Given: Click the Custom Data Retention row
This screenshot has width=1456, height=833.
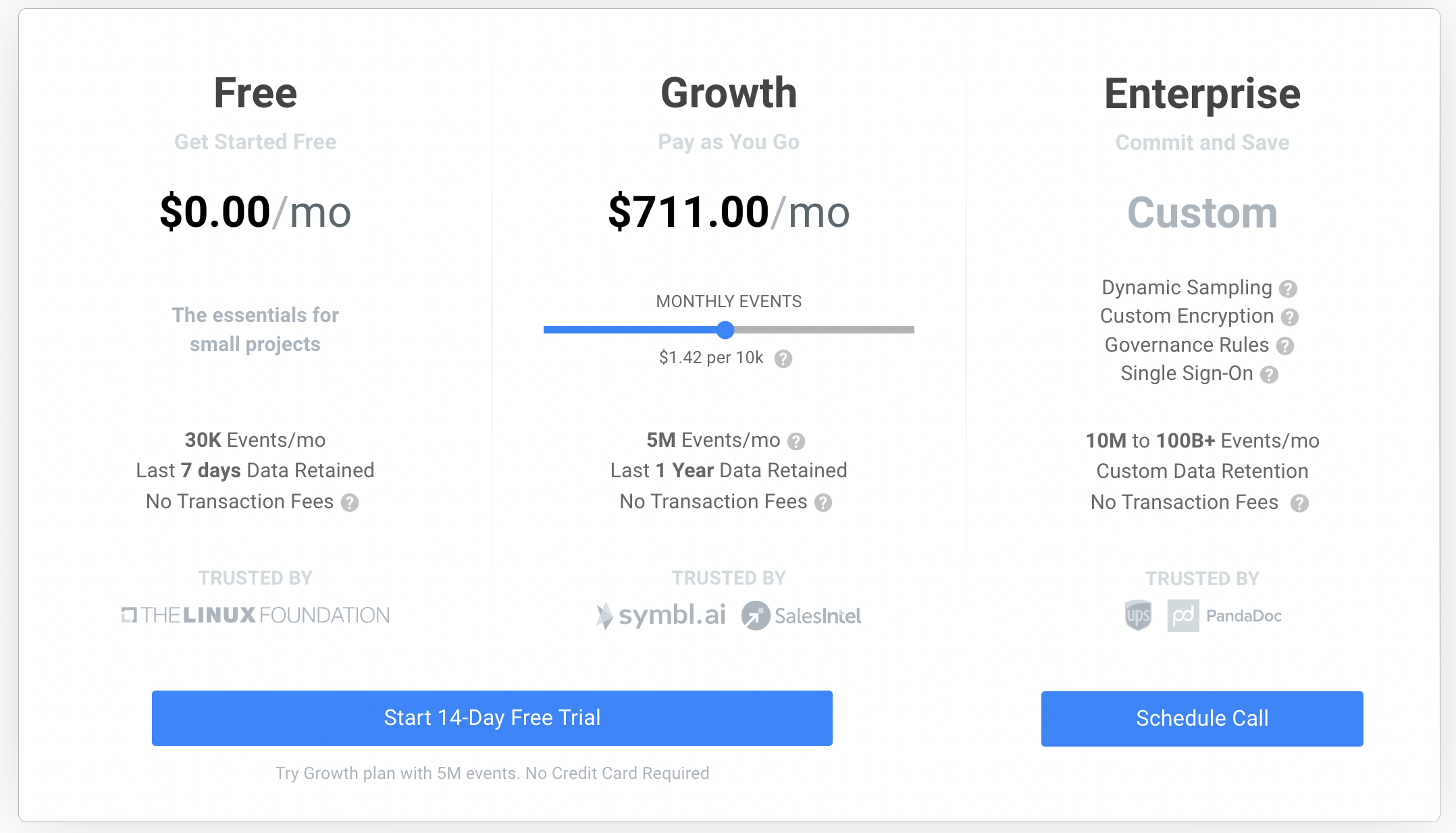Looking at the screenshot, I should point(1201,471).
